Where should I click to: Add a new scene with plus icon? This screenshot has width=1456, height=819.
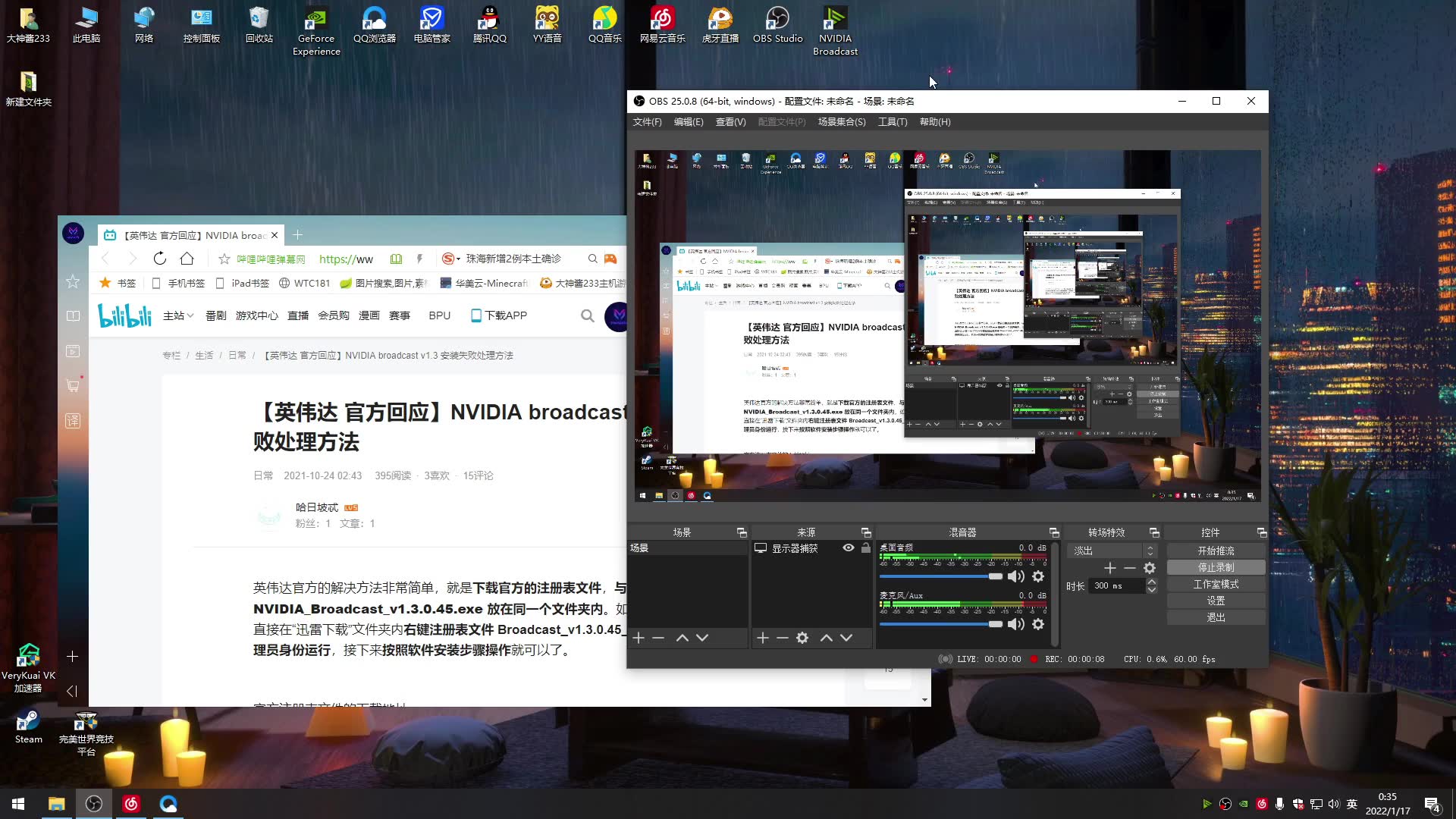point(639,638)
